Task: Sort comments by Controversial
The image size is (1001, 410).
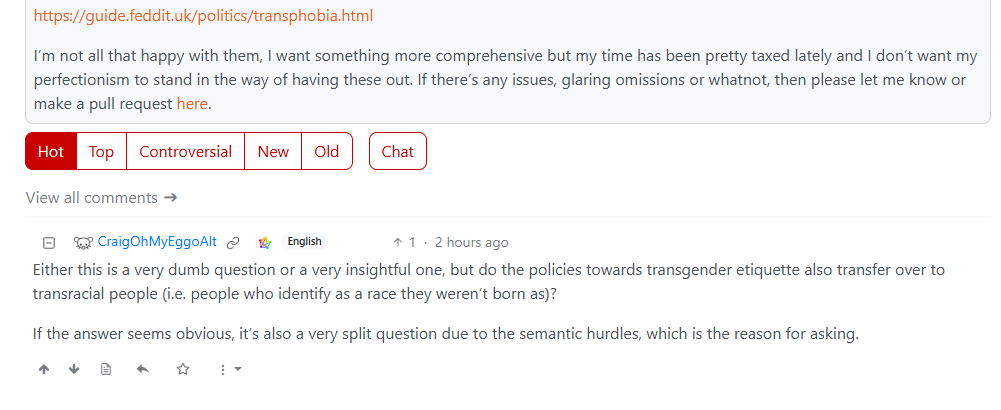Action: pyautogui.click(x=185, y=151)
